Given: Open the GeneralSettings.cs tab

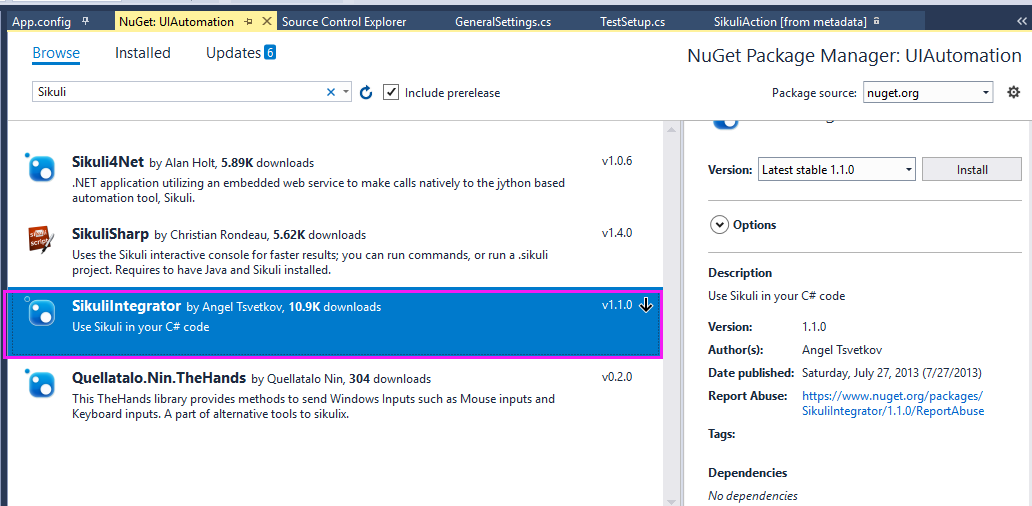Looking at the screenshot, I should 503,22.
